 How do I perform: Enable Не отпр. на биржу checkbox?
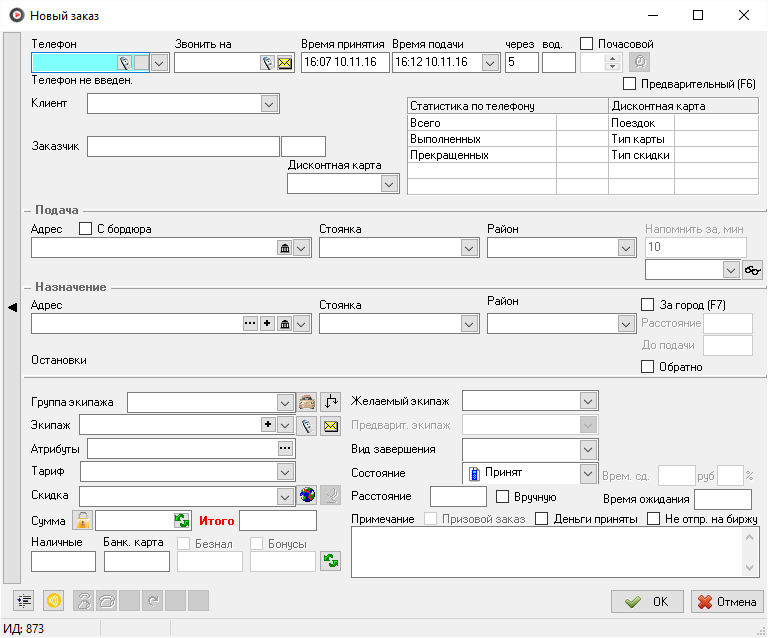click(x=653, y=519)
